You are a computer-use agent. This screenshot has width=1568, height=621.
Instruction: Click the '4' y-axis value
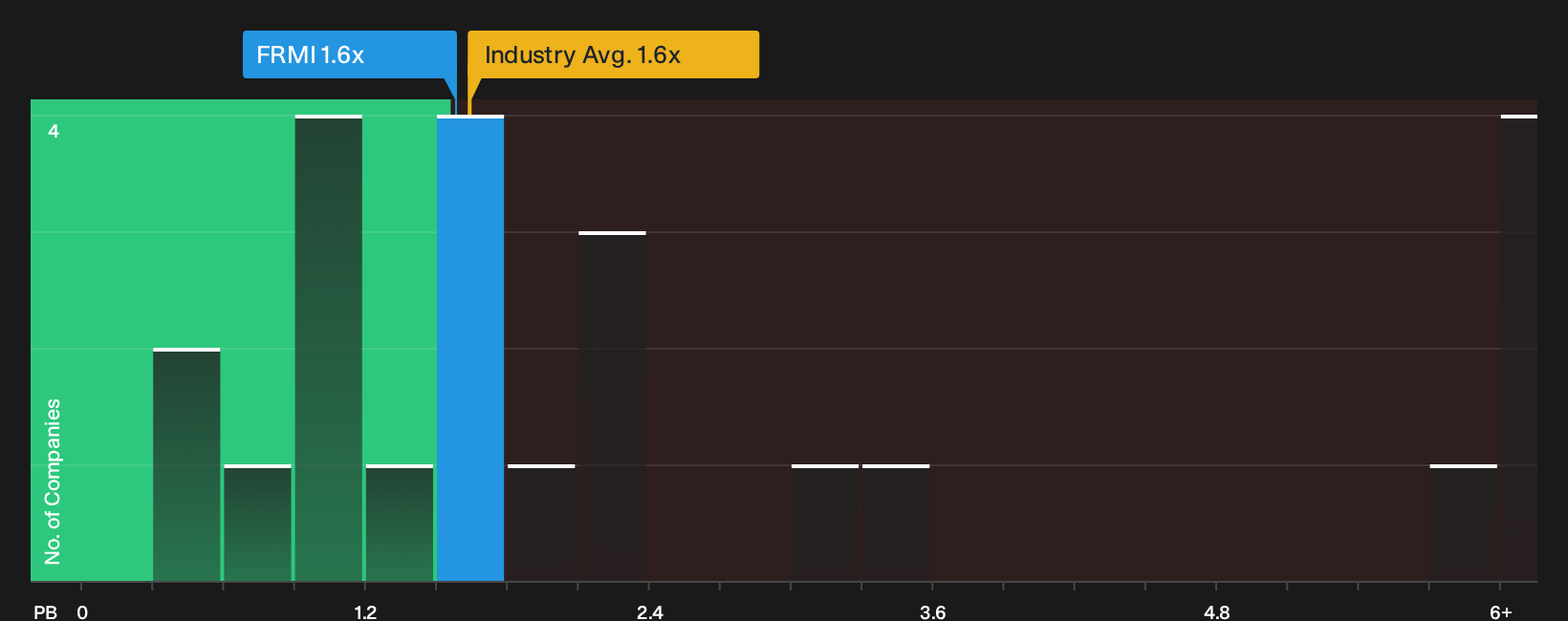(54, 131)
